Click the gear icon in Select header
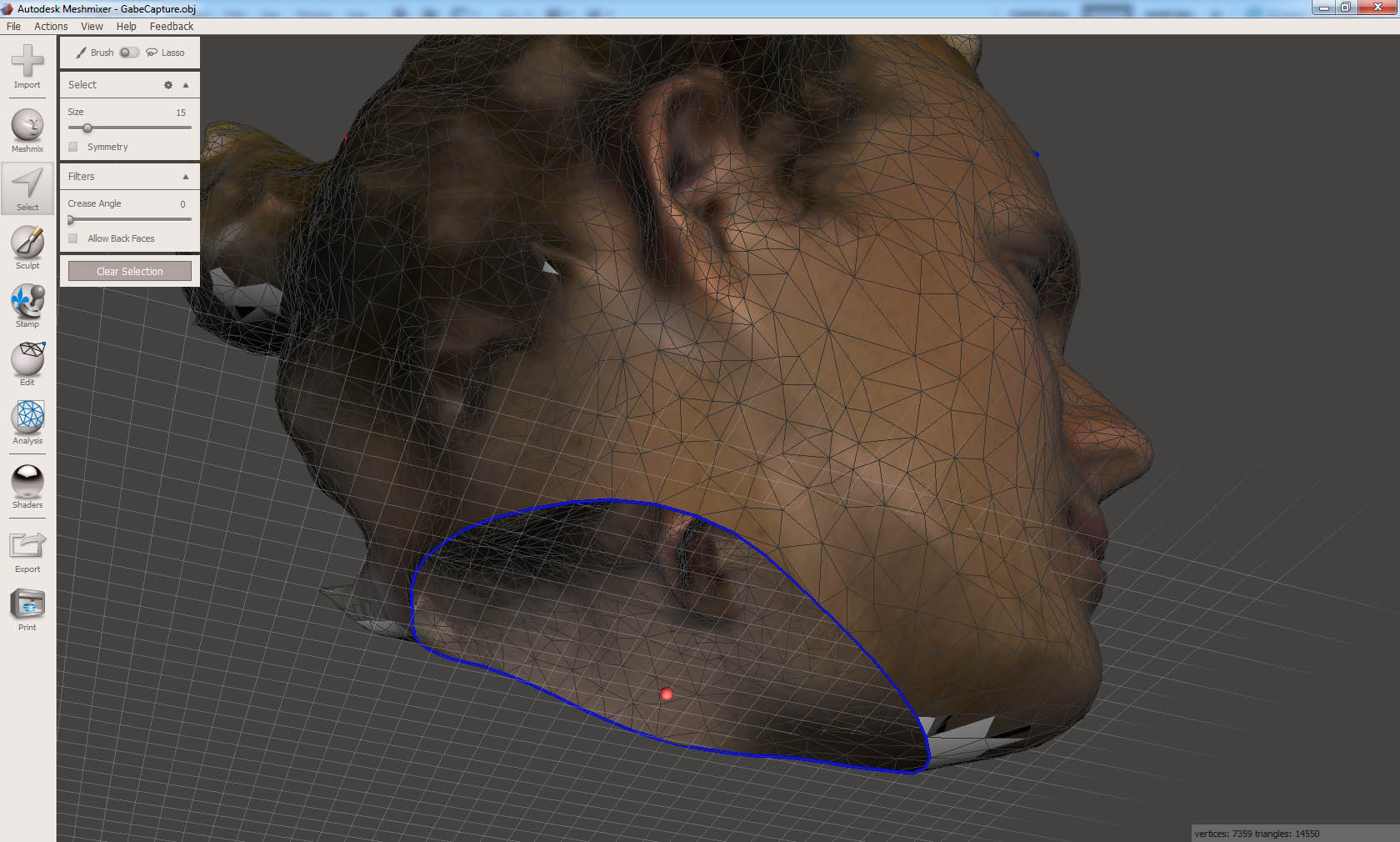The height and width of the screenshot is (842, 1400). 168,85
